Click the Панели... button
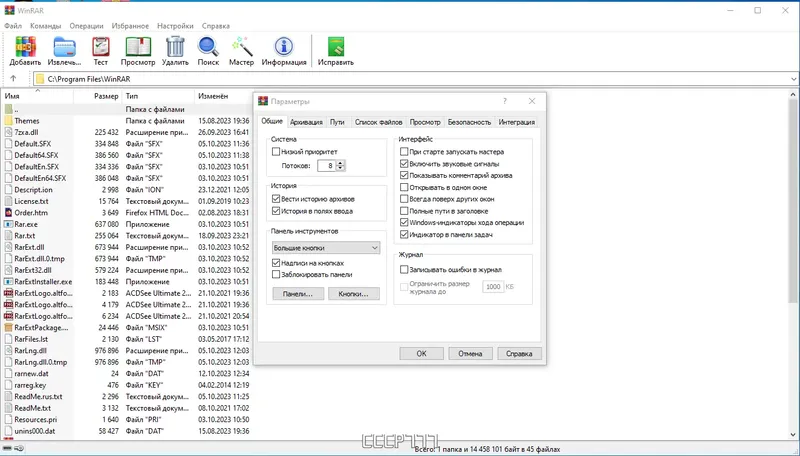800x456 pixels. point(298,294)
